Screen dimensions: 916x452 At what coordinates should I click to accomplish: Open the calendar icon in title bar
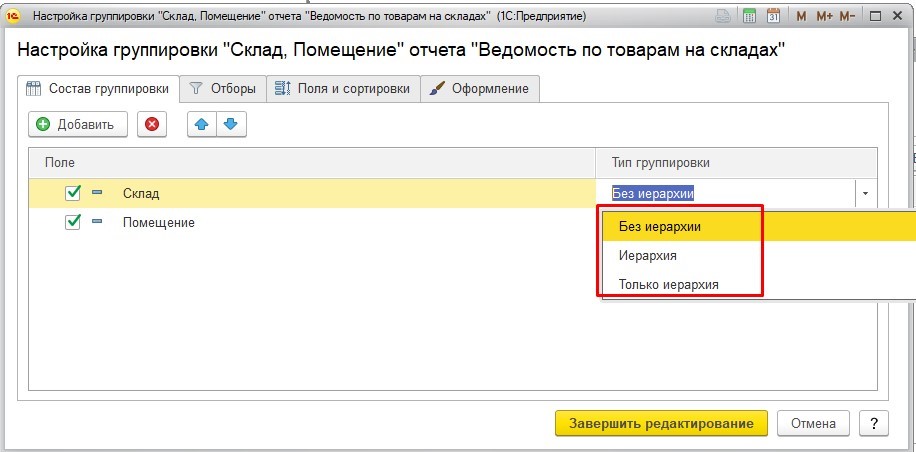773,17
